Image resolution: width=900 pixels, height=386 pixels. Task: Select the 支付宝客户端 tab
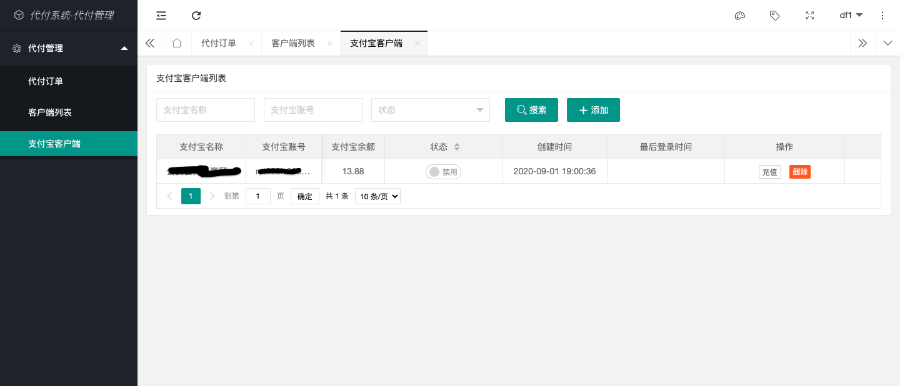(376, 44)
